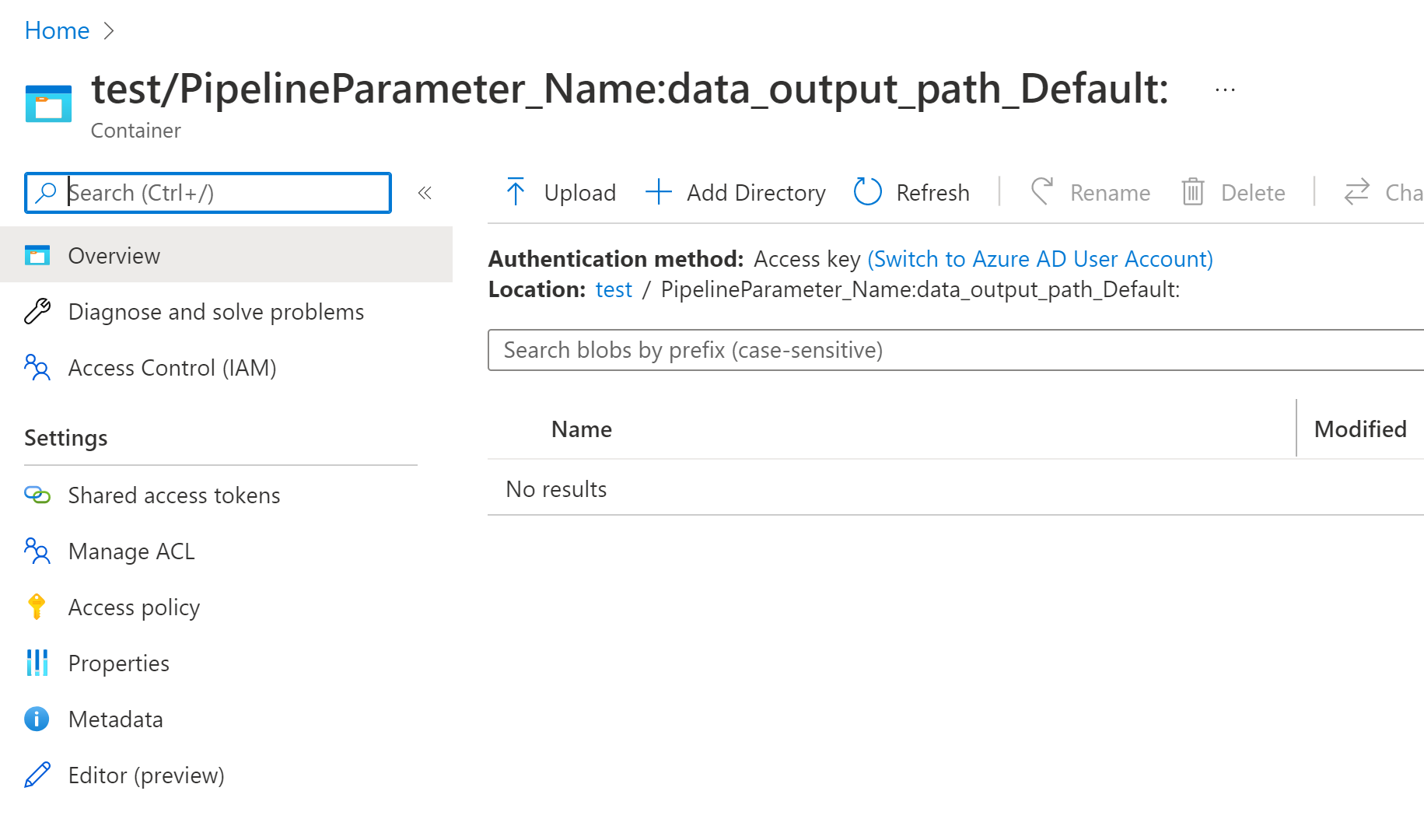Click the breadcrumb chevron after Home
This screenshot has height=840, width=1424.
tap(109, 30)
